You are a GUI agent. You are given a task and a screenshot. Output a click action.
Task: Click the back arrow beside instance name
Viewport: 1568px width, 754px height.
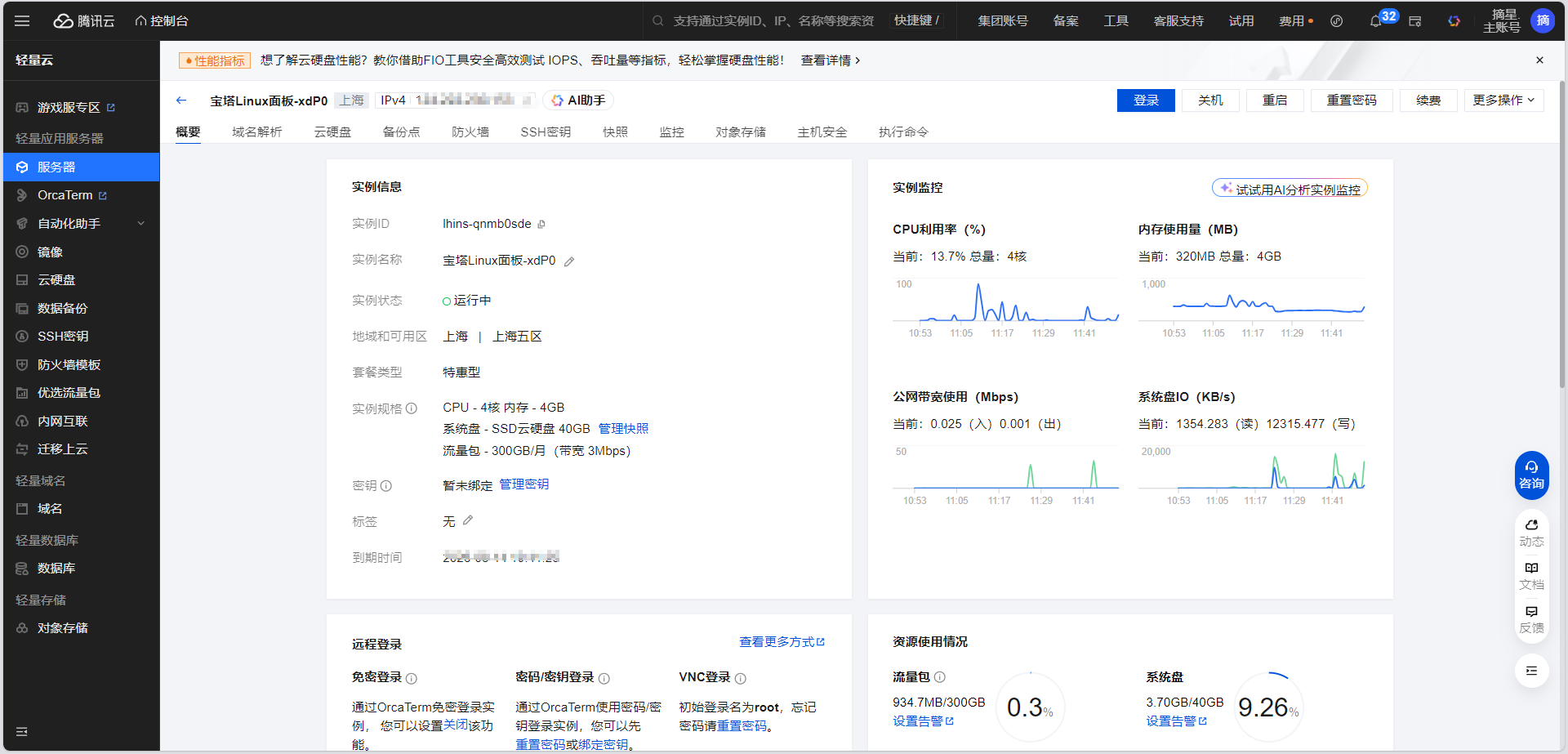coord(181,100)
